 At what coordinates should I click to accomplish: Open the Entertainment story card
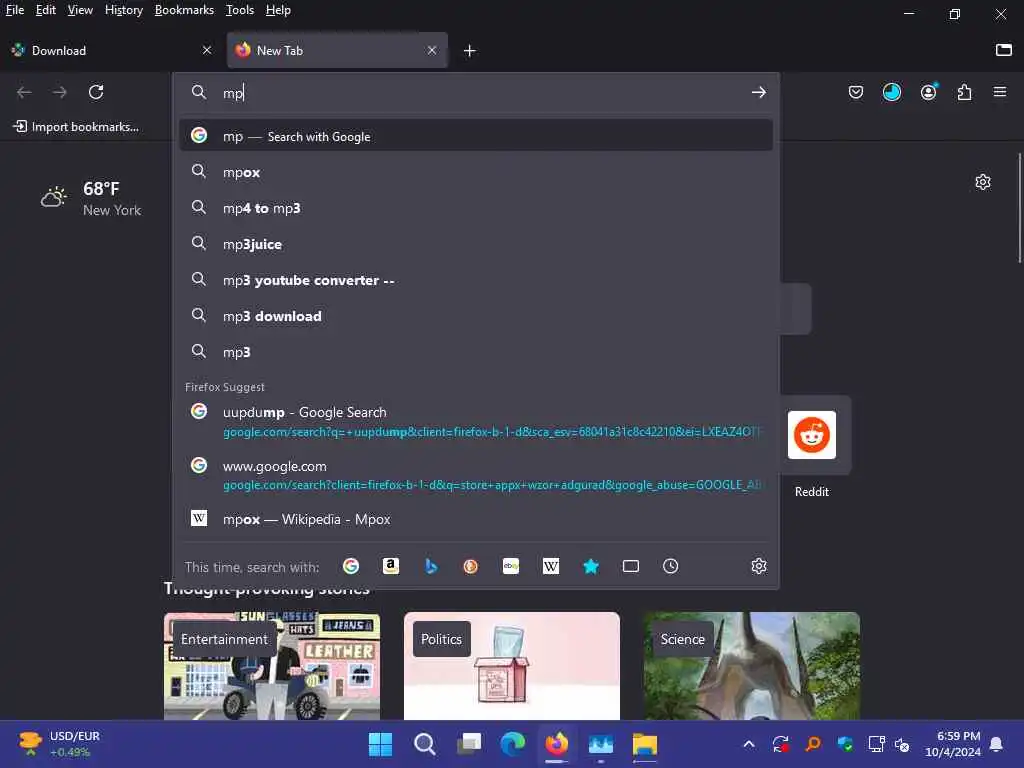point(272,665)
